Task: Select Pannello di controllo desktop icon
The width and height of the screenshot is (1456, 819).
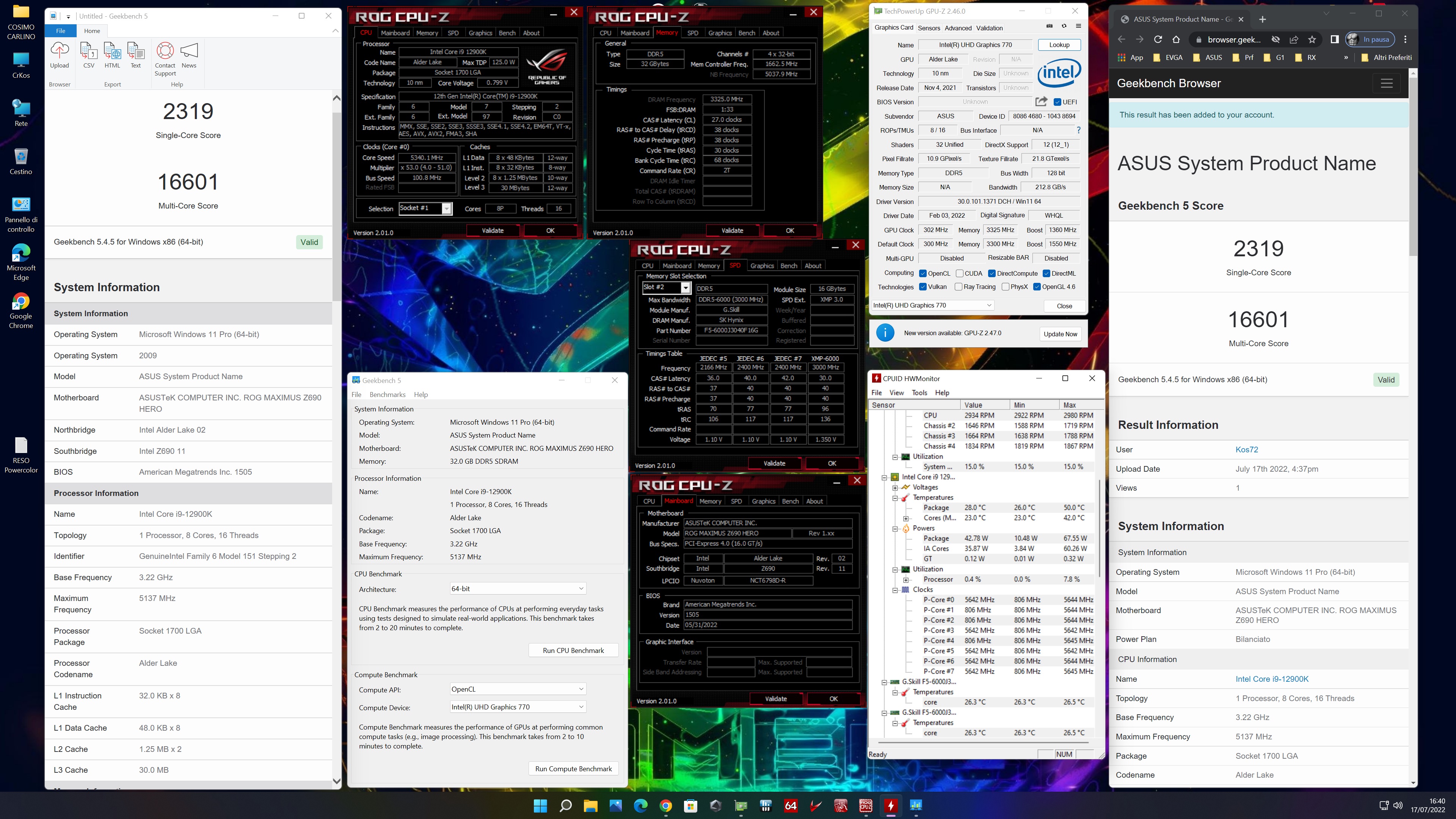Action: 21,215
